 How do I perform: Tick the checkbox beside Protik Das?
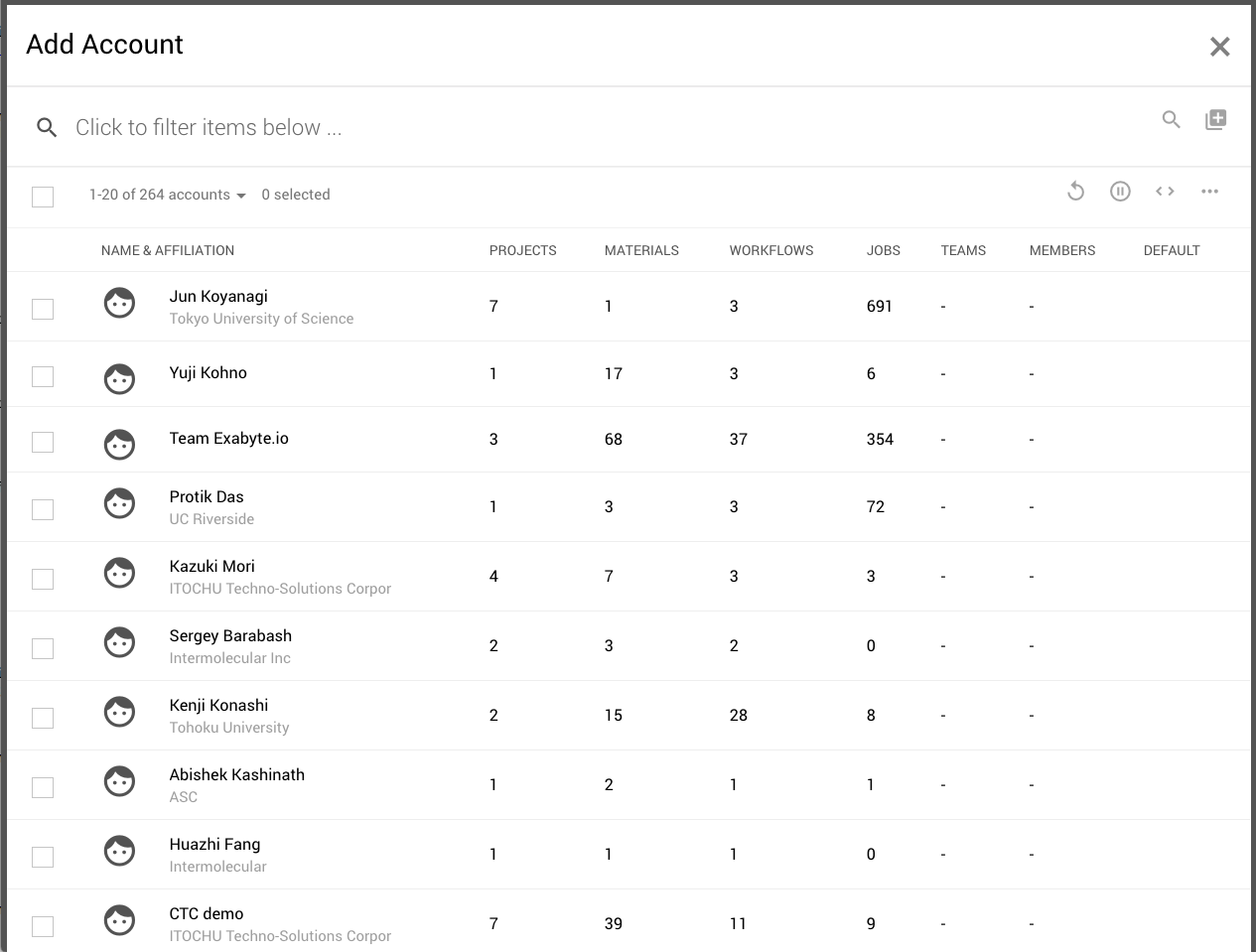(x=43, y=508)
